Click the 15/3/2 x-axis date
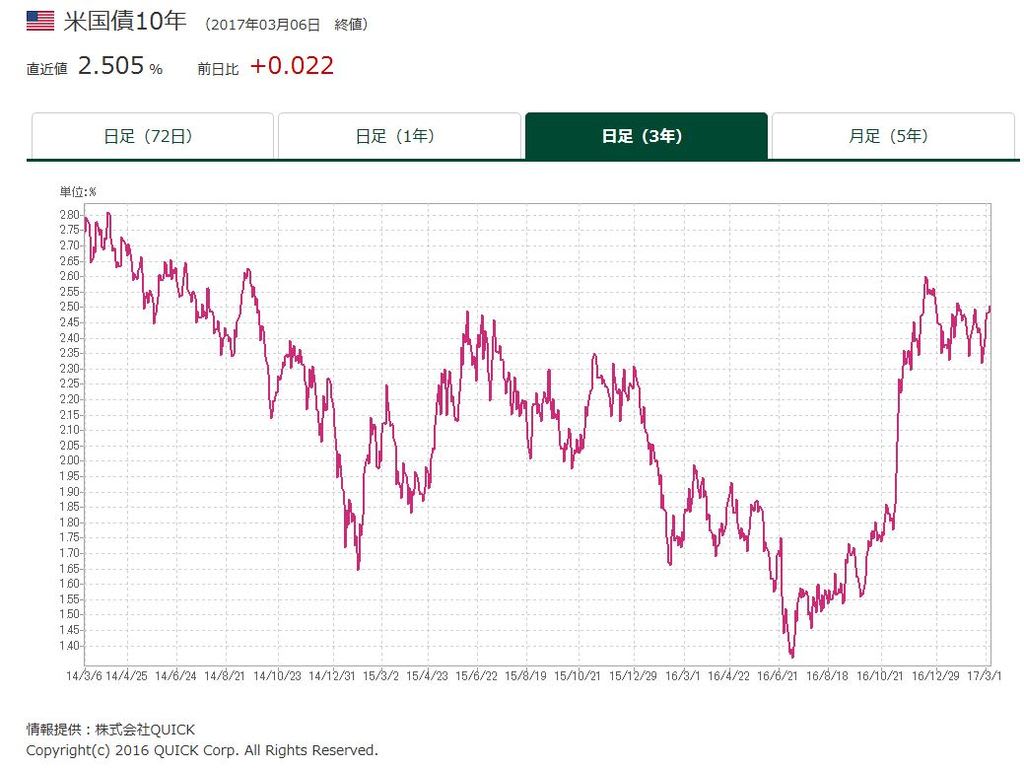Image resolution: width=1024 pixels, height=768 pixels. [381, 675]
